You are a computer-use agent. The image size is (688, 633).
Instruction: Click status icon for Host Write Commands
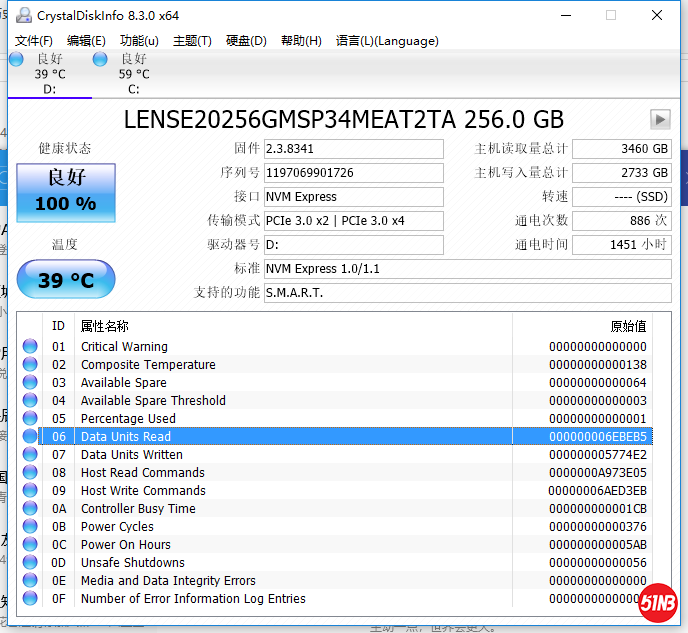(x=30, y=490)
